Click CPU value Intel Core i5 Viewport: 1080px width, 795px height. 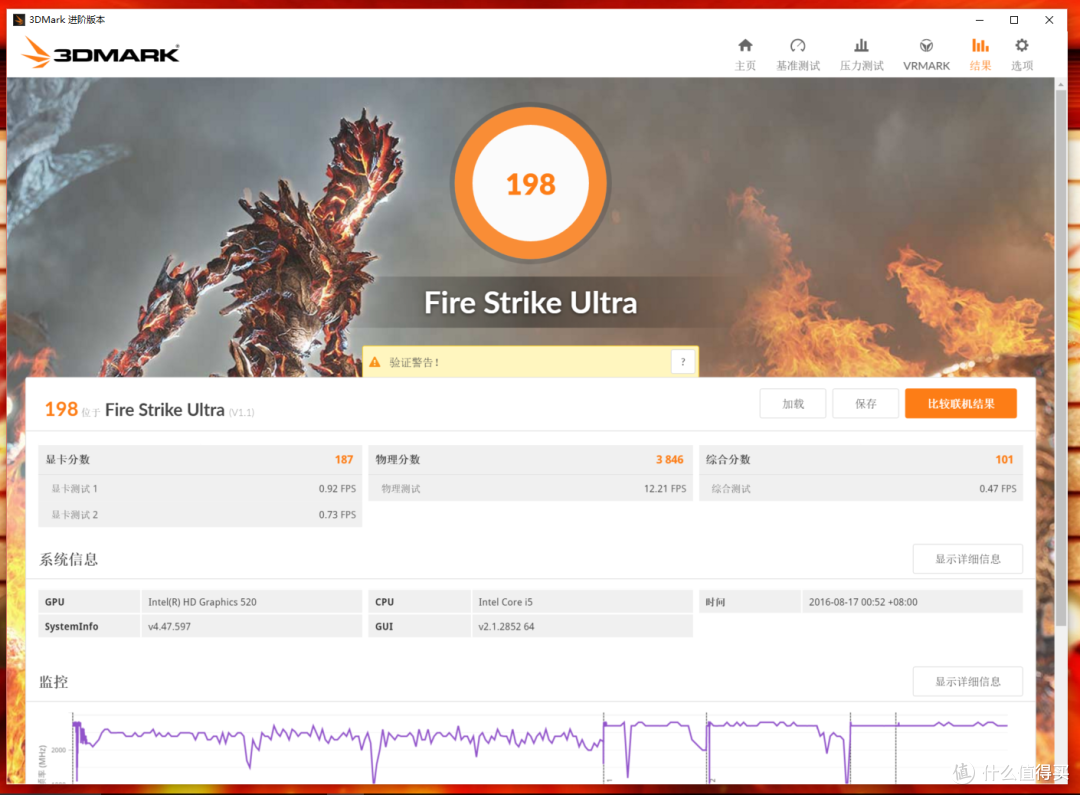pyautogui.click(x=506, y=602)
